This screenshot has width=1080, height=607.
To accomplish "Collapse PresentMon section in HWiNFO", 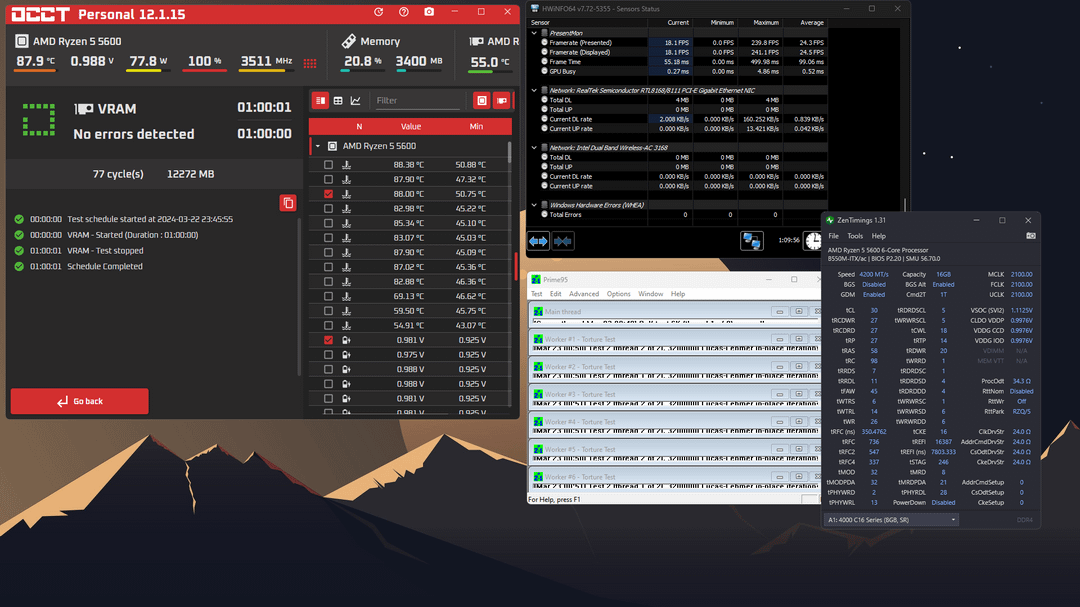I will (534, 33).
